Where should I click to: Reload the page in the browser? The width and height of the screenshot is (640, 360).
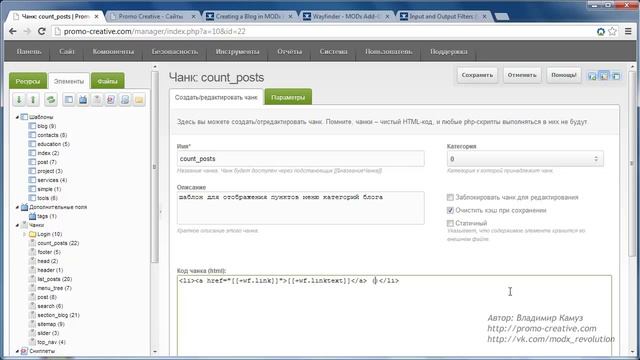(x=42, y=31)
